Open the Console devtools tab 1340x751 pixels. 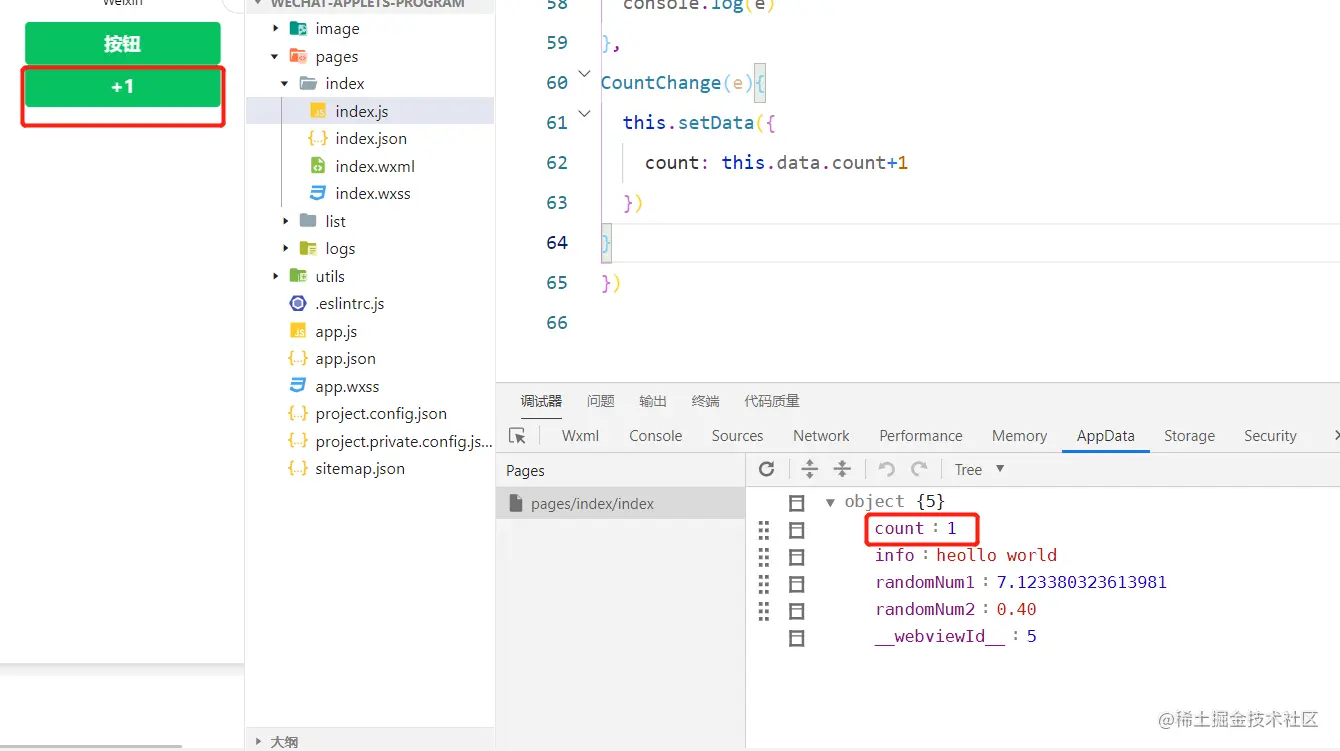(x=656, y=436)
